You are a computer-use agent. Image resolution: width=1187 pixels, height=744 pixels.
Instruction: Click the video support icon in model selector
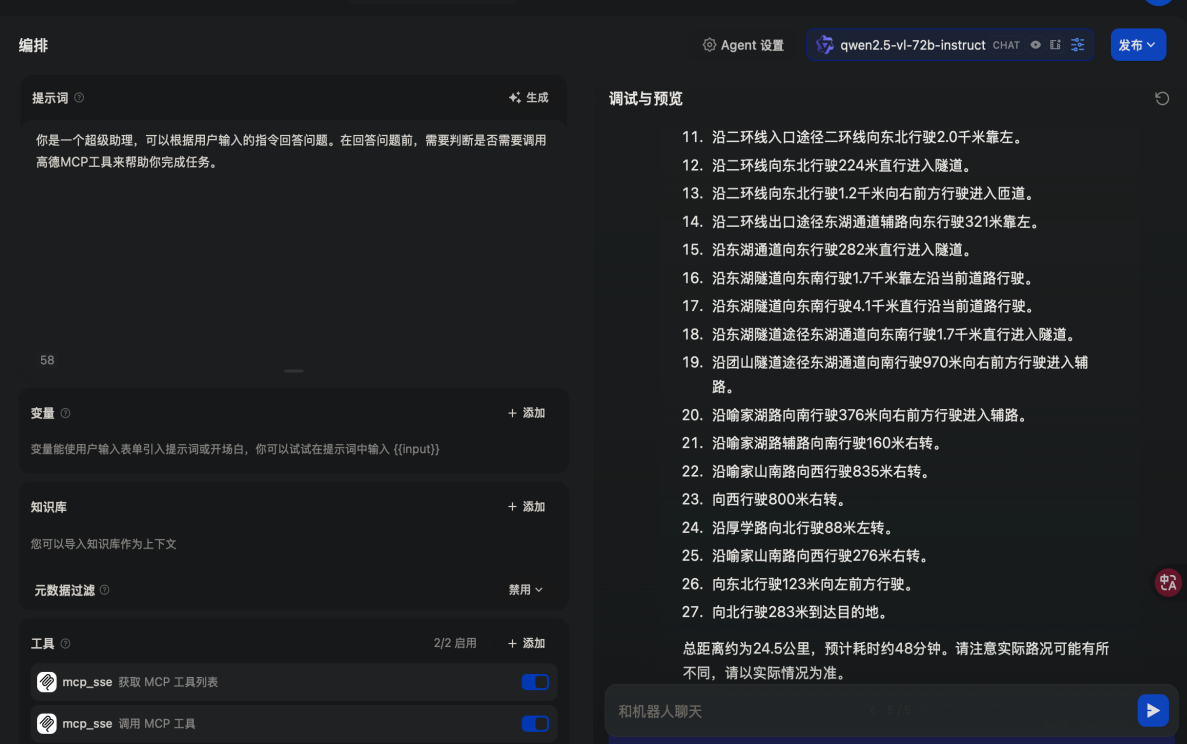[x=1055, y=45]
